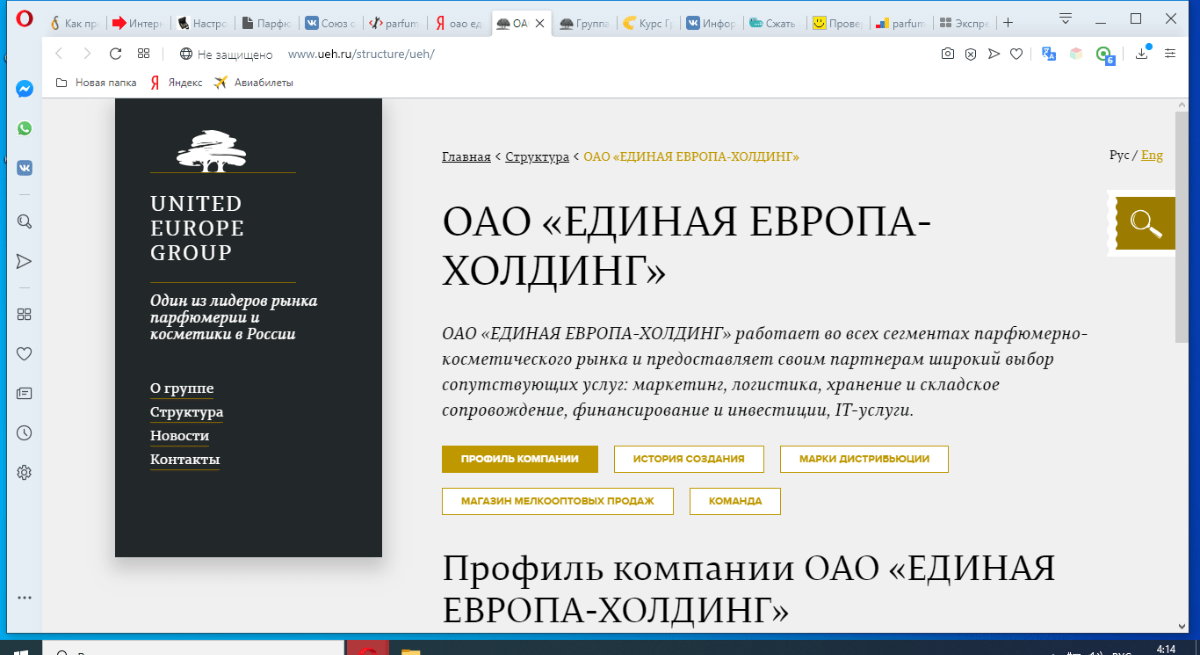Open Opera settings via the gear sidebar icon
The width and height of the screenshot is (1200, 655).
tap(24, 471)
